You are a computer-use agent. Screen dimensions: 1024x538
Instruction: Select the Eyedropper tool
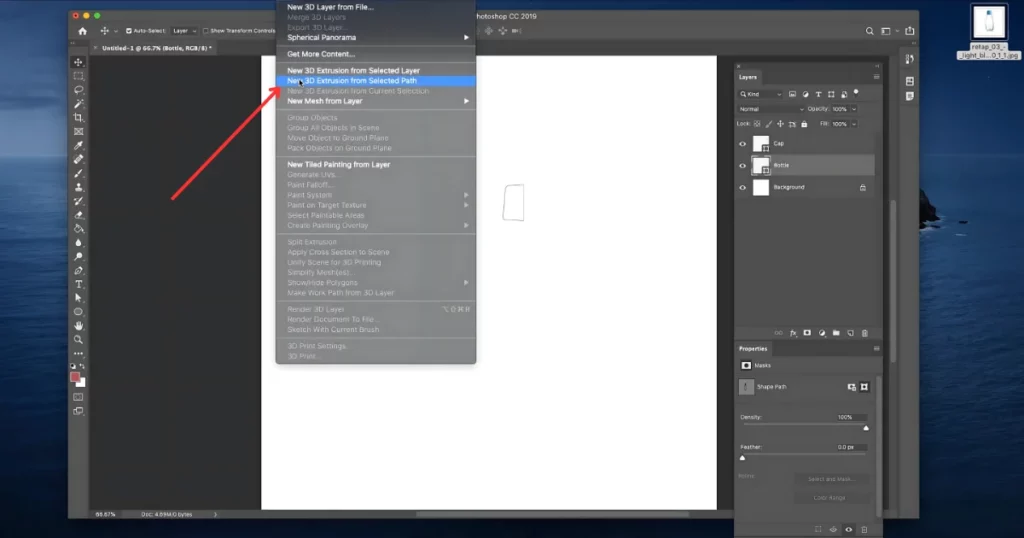78,146
